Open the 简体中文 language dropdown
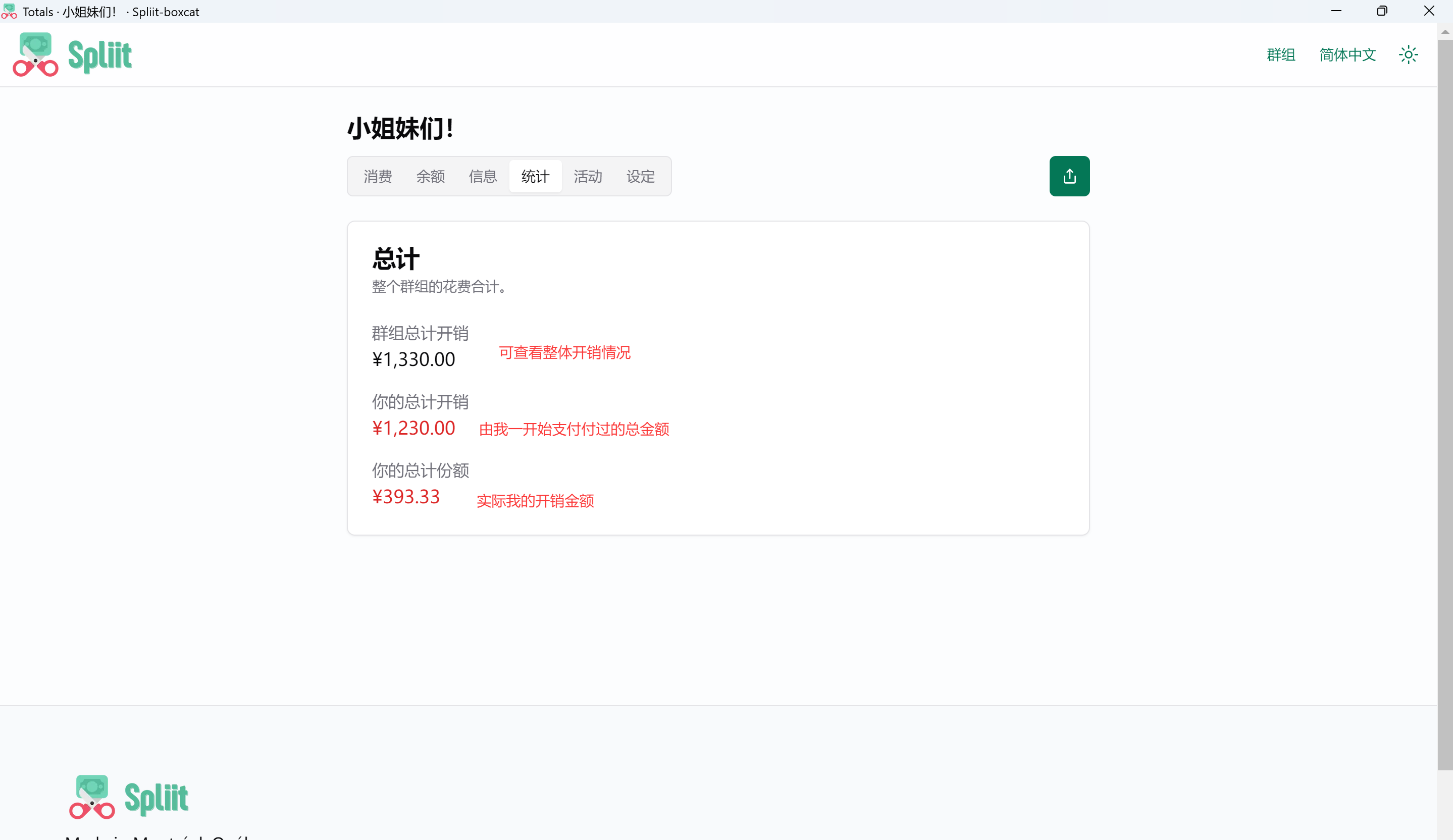This screenshot has height=840, width=1453. [x=1347, y=55]
